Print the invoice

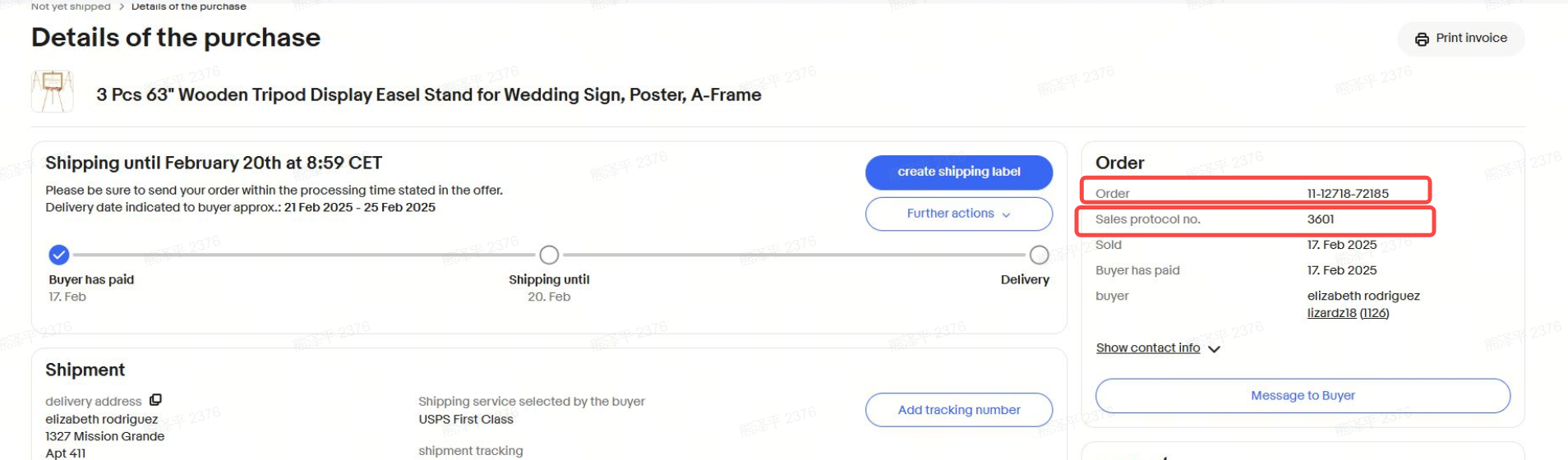tap(1461, 39)
